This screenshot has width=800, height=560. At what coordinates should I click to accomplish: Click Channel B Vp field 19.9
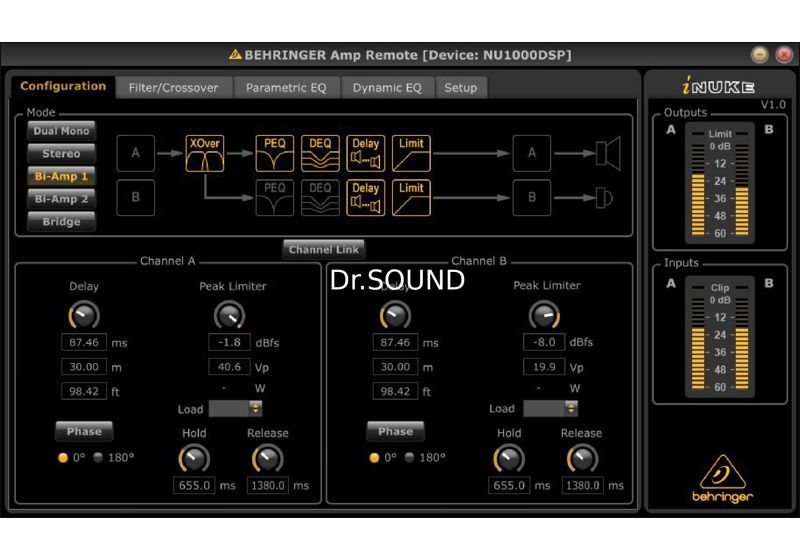tap(544, 366)
